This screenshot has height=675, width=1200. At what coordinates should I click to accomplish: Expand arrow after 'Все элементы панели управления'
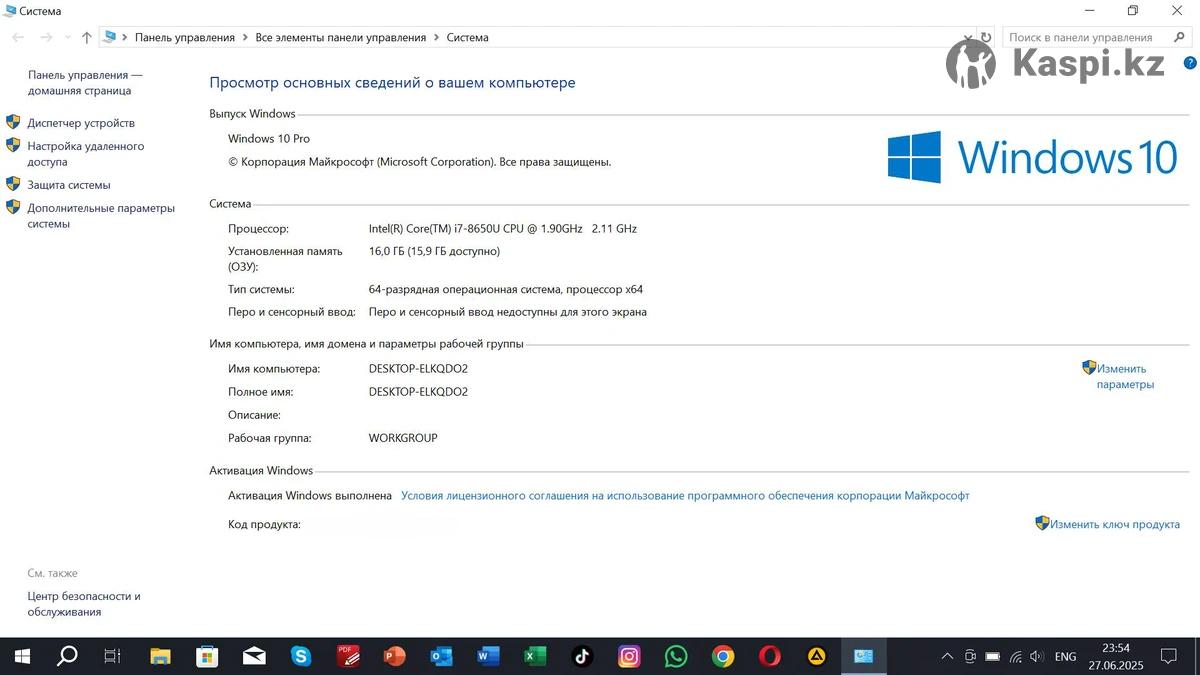pos(437,37)
